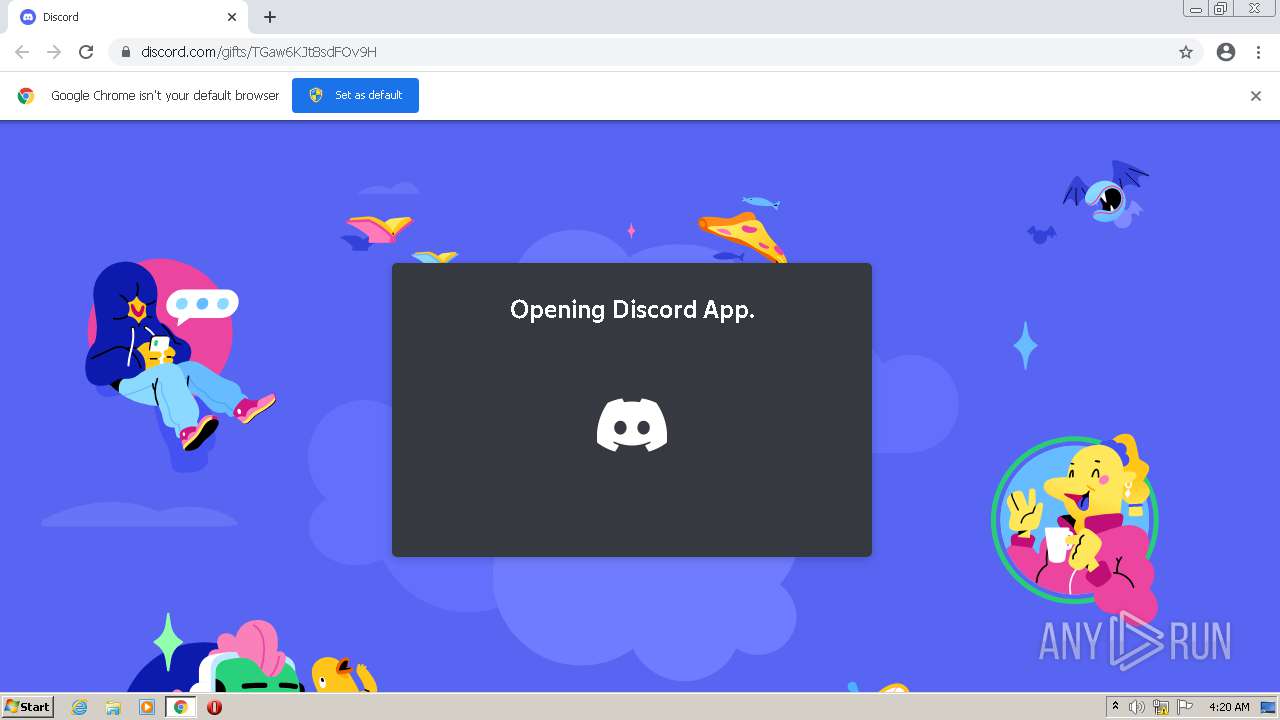Click the Discord logo in the dialog

click(x=632, y=425)
